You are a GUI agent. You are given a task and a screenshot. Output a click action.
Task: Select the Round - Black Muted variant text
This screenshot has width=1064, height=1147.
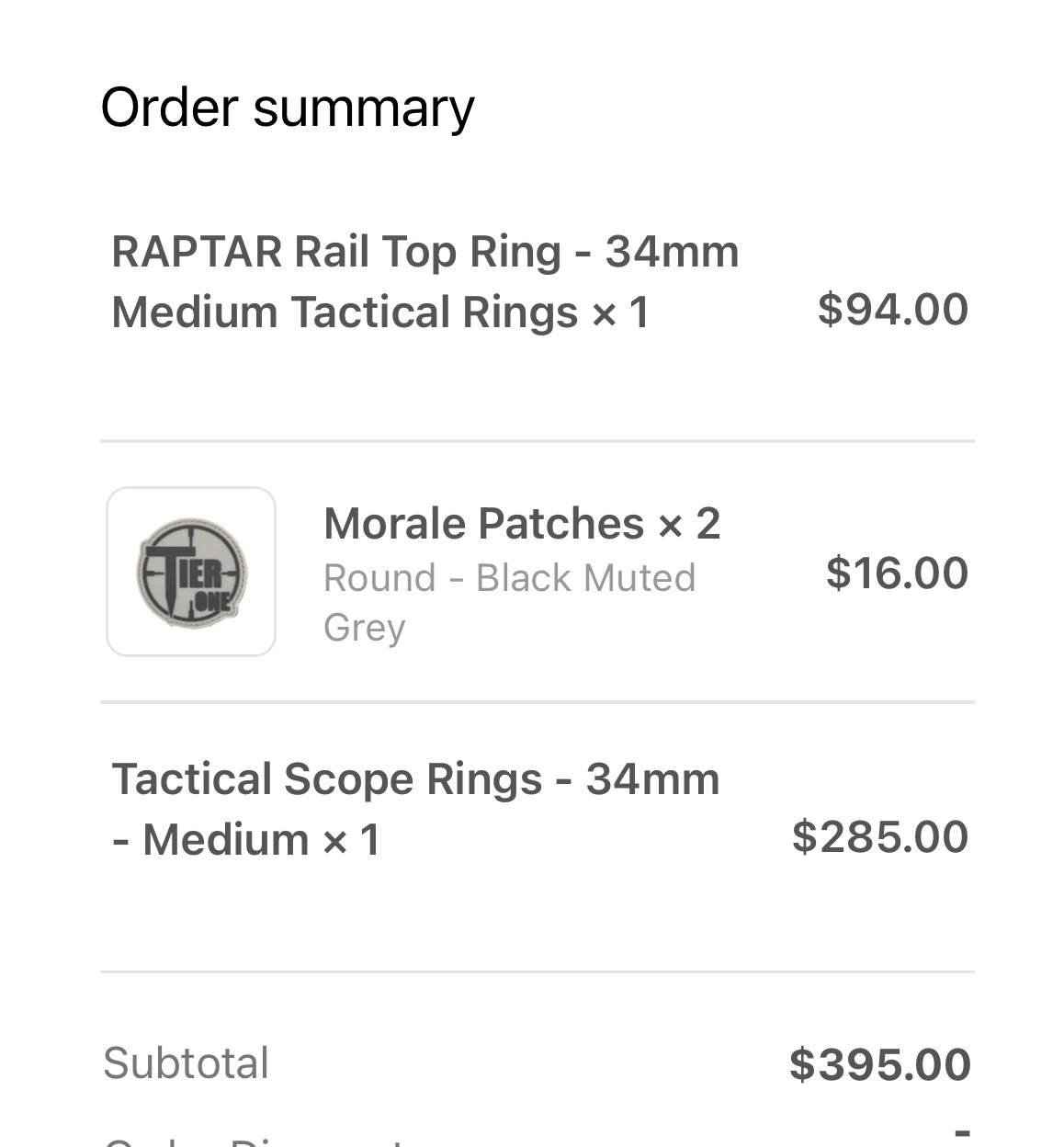click(509, 578)
